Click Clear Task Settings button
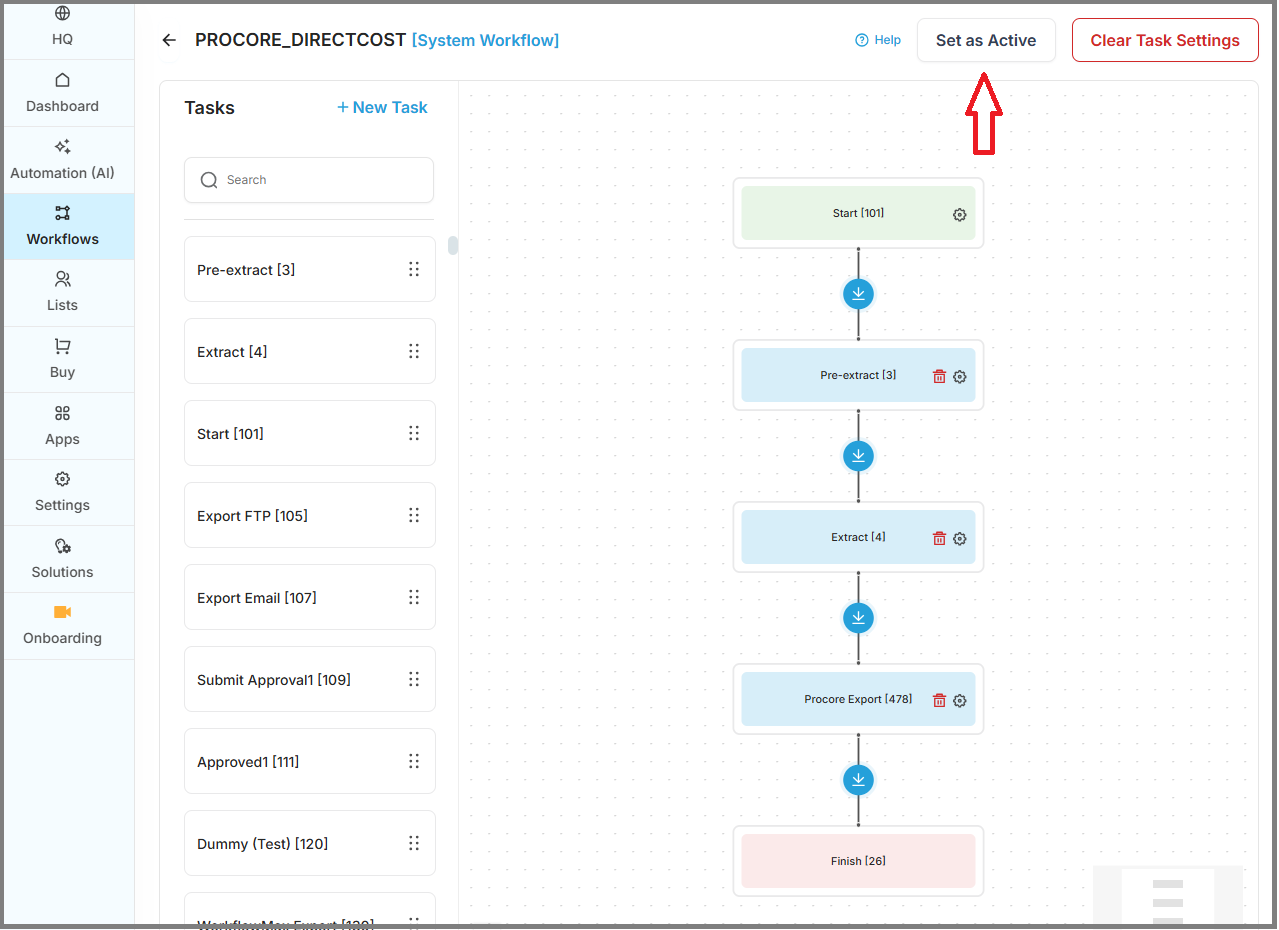The image size is (1279, 930). point(1165,40)
